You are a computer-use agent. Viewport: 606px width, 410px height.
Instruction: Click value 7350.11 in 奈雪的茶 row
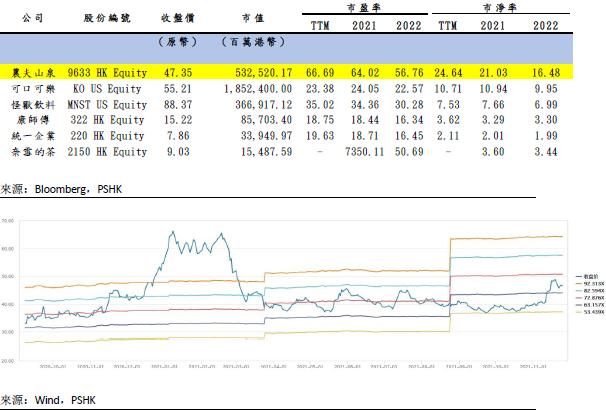[364, 152]
